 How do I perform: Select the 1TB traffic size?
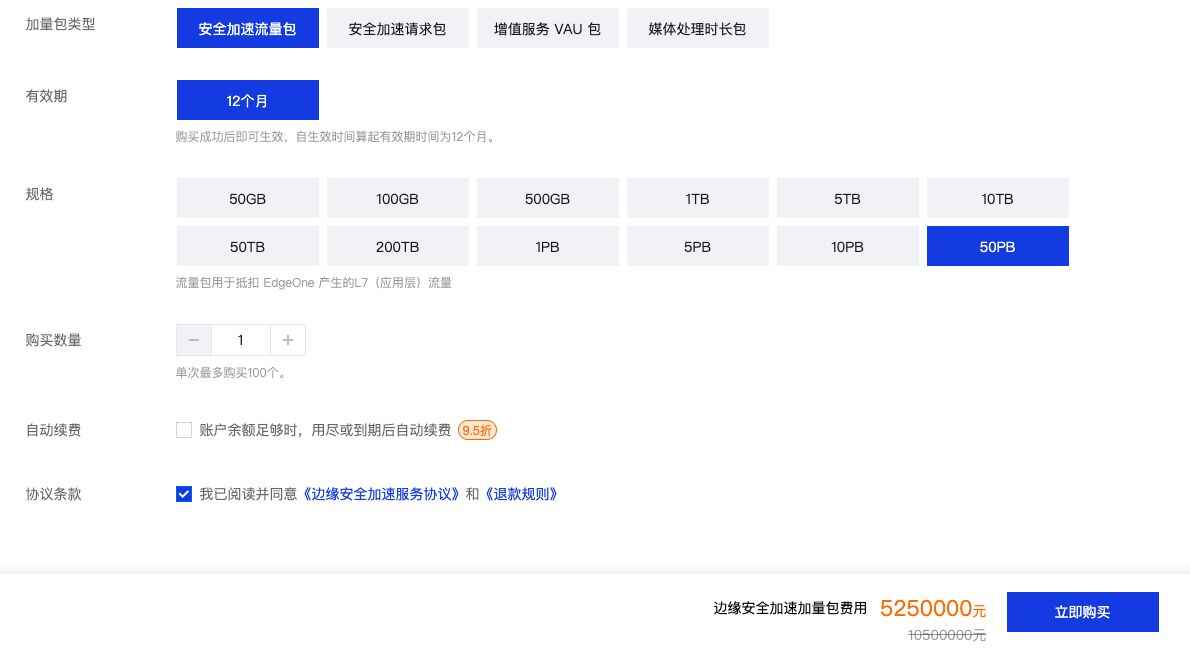click(697, 199)
